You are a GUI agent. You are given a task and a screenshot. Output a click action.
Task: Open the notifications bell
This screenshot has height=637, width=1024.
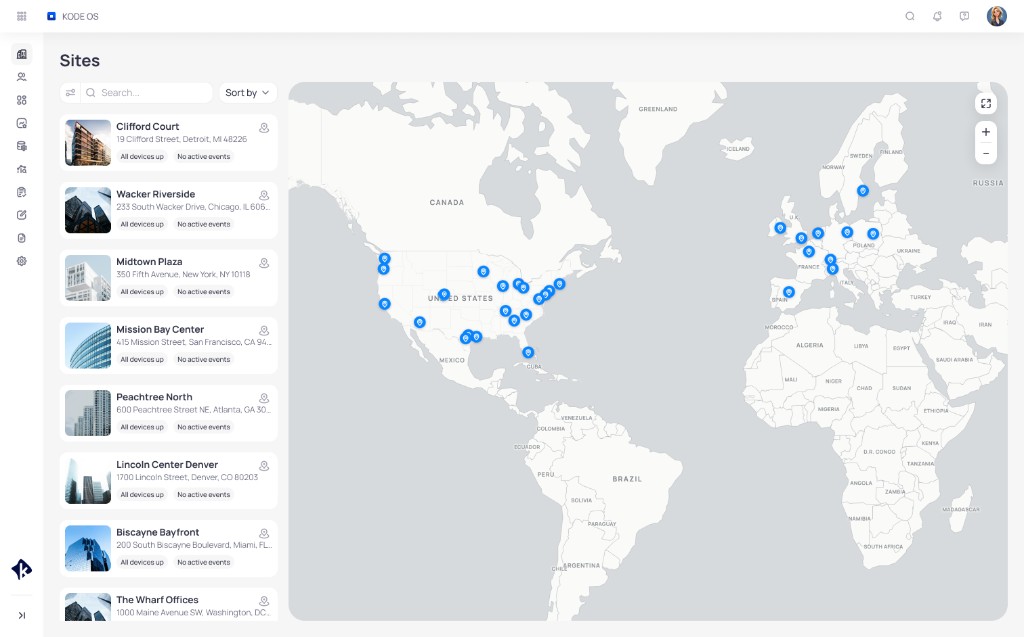pos(937,16)
